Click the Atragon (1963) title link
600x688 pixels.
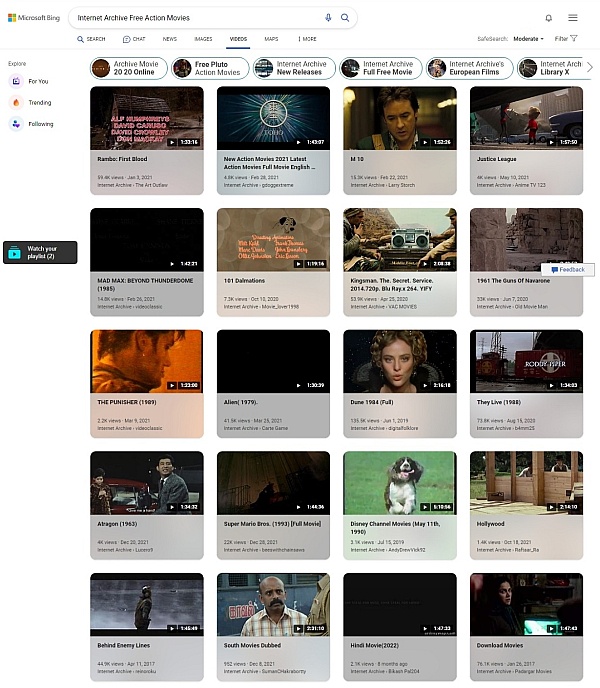tap(117, 523)
